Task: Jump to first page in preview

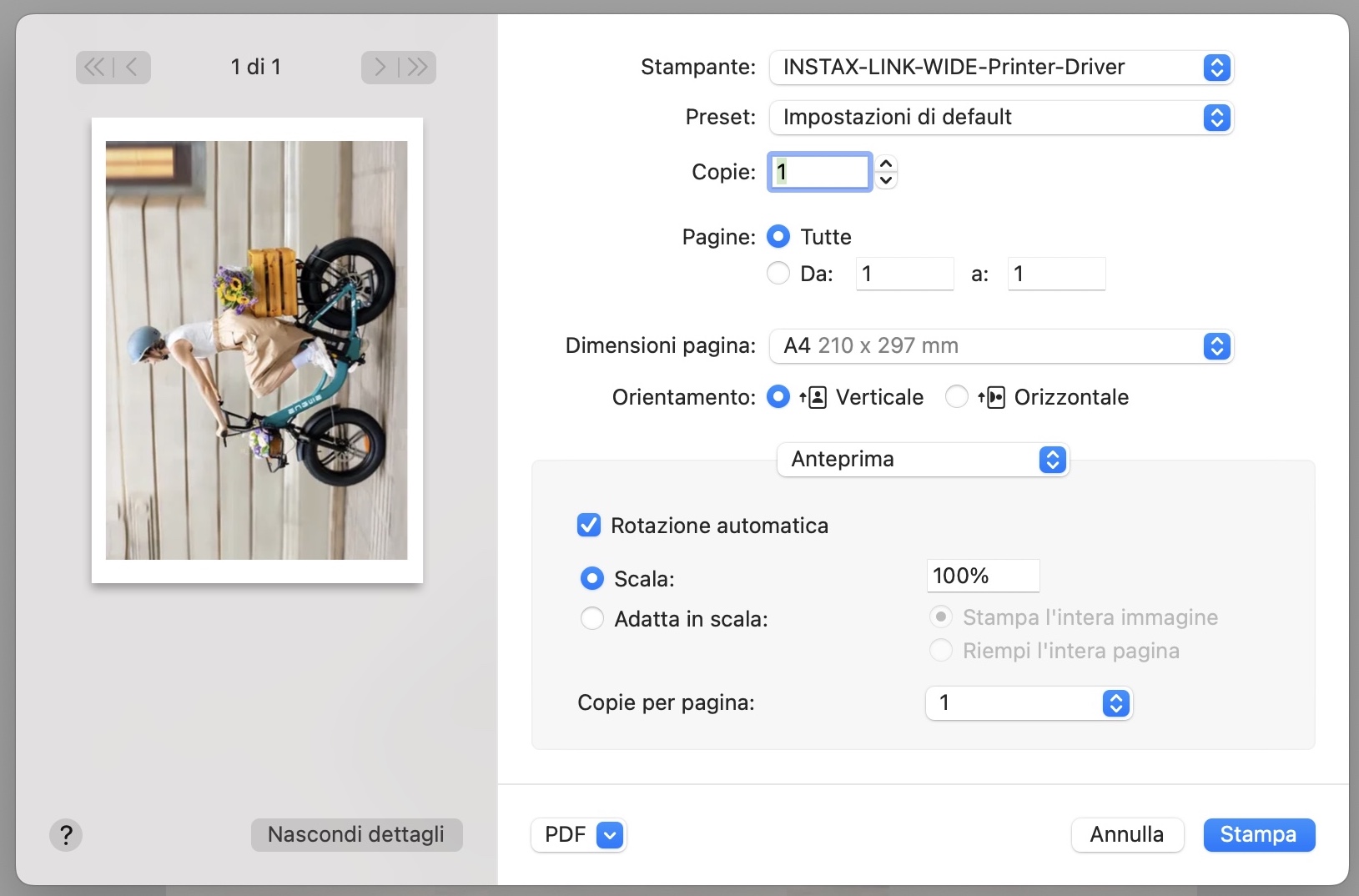Action: coord(94,67)
